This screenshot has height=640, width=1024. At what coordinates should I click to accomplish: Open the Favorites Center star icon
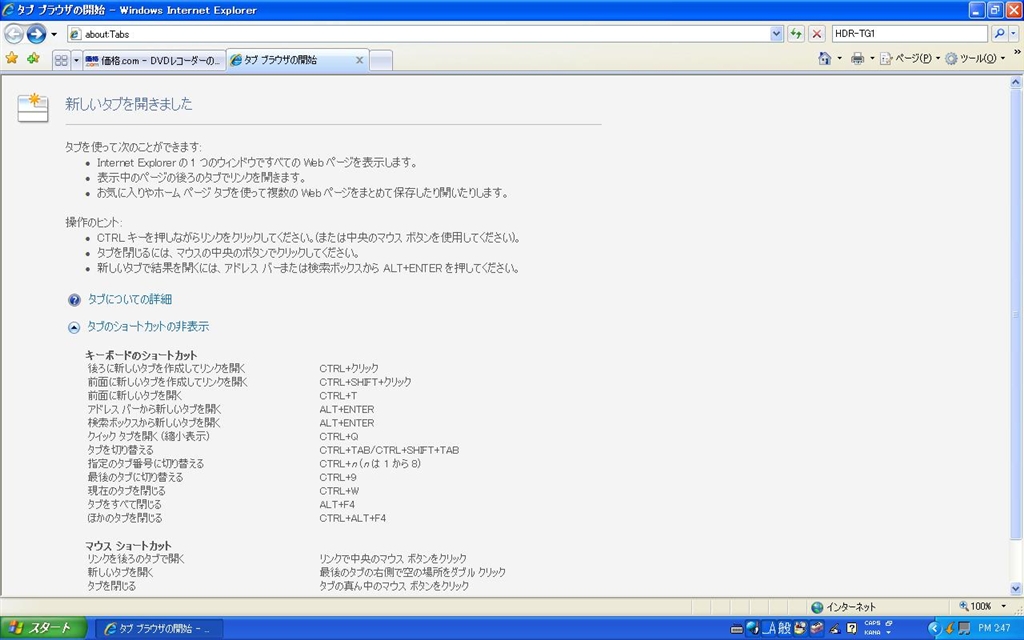coord(12,59)
